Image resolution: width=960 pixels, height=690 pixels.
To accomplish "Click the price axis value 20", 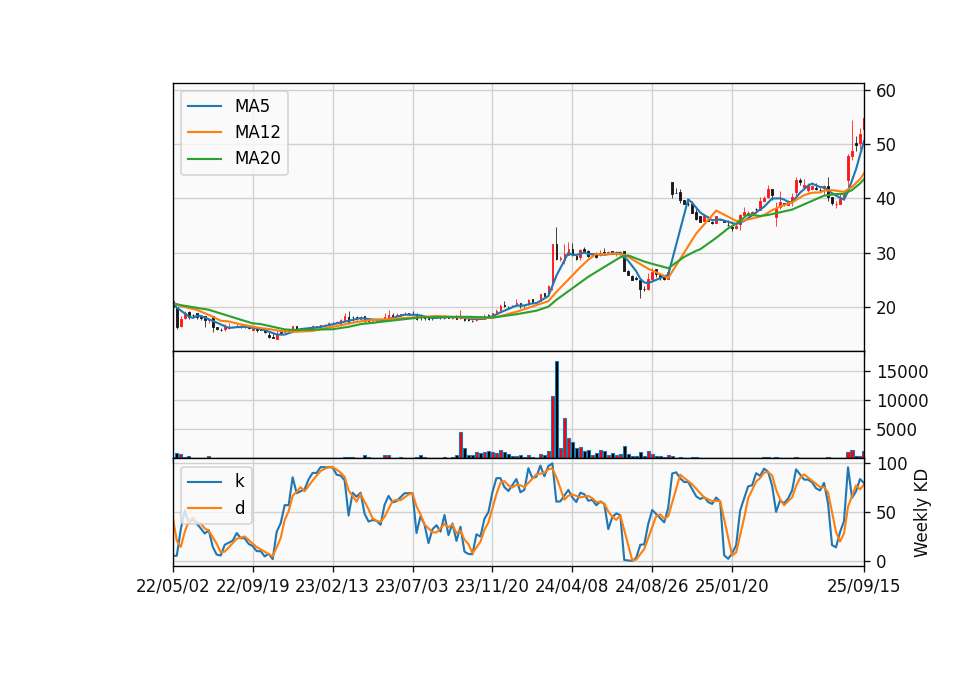I will pyautogui.click(x=886, y=308).
